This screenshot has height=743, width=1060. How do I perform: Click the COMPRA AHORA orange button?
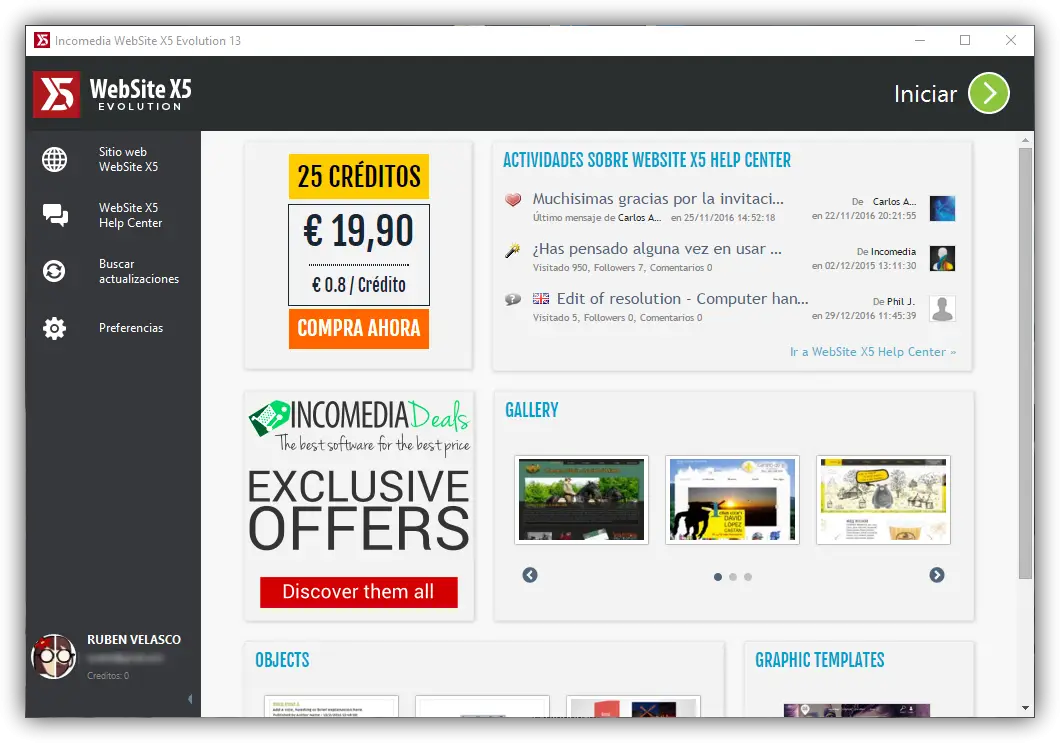pos(359,329)
